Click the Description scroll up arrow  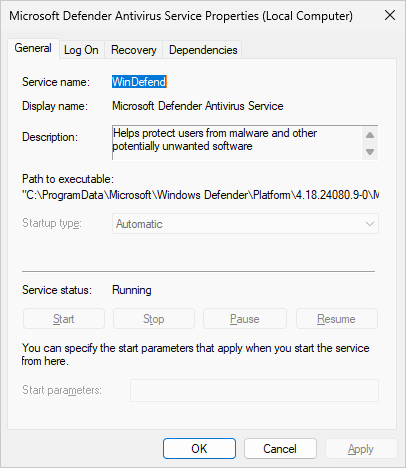click(x=370, y=135)
